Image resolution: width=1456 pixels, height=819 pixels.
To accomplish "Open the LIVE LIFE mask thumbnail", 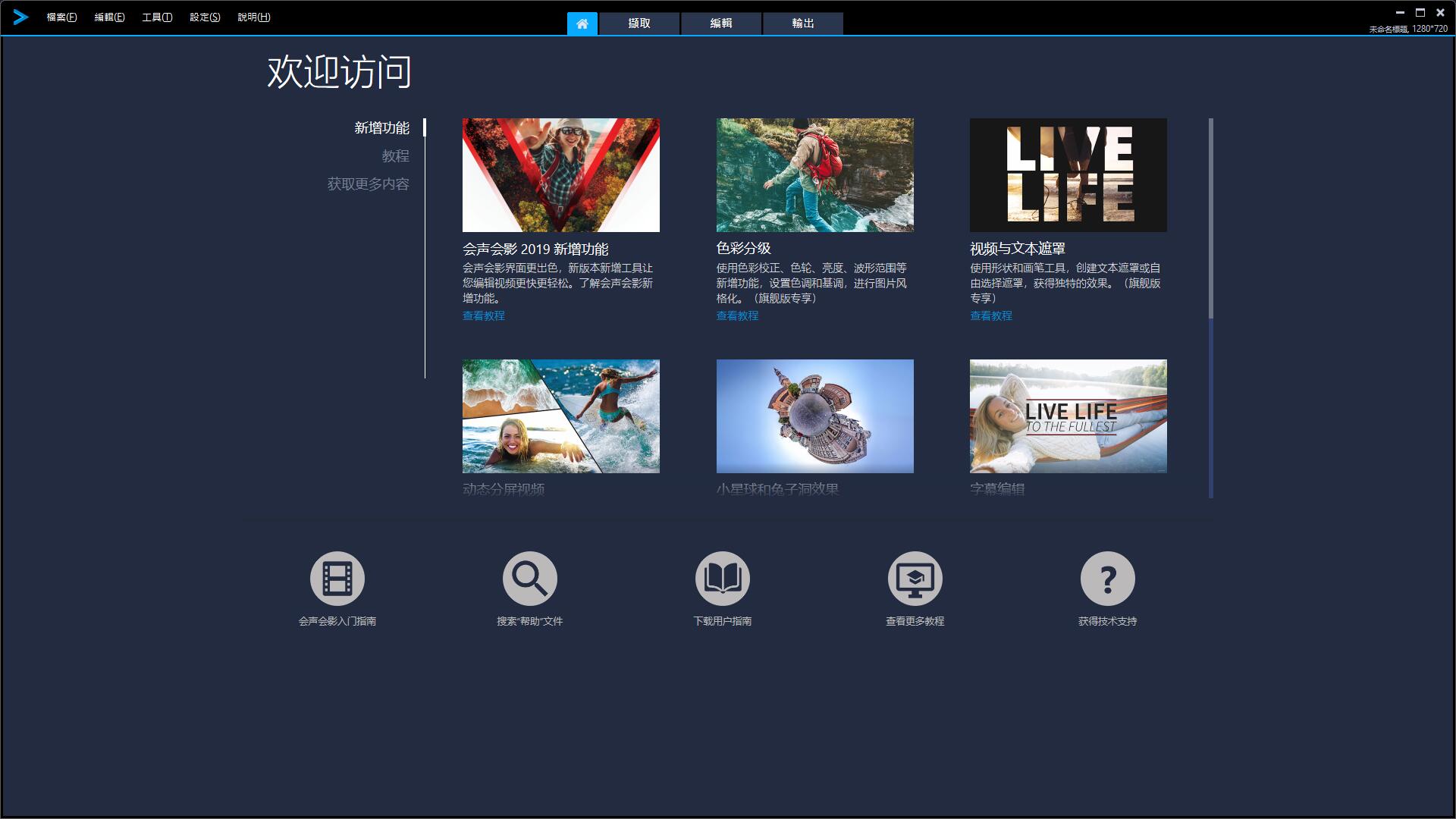I will [x=1068, y=175].
